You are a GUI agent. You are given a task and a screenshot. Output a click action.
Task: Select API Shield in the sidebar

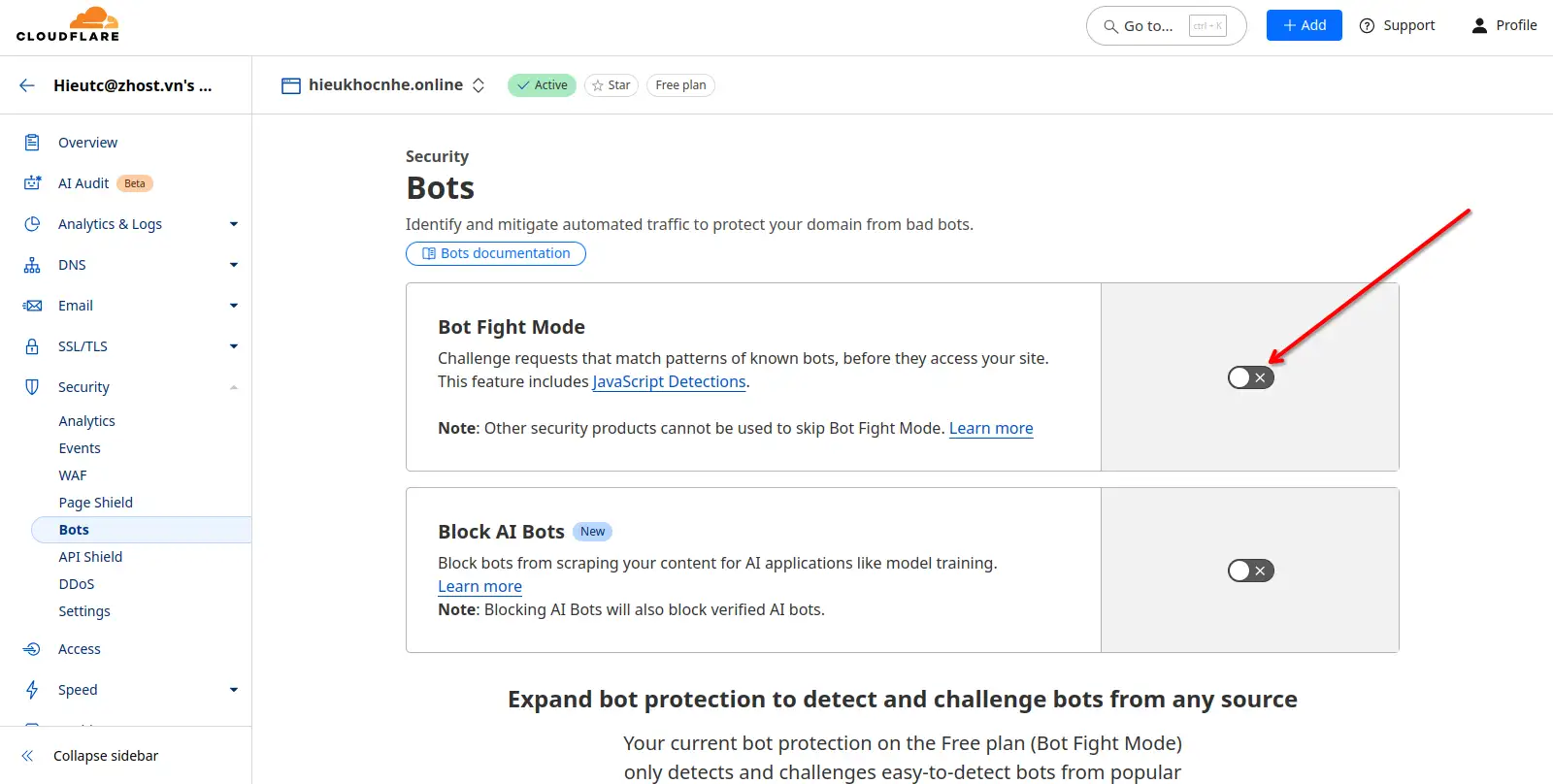(x=90, y=557)
